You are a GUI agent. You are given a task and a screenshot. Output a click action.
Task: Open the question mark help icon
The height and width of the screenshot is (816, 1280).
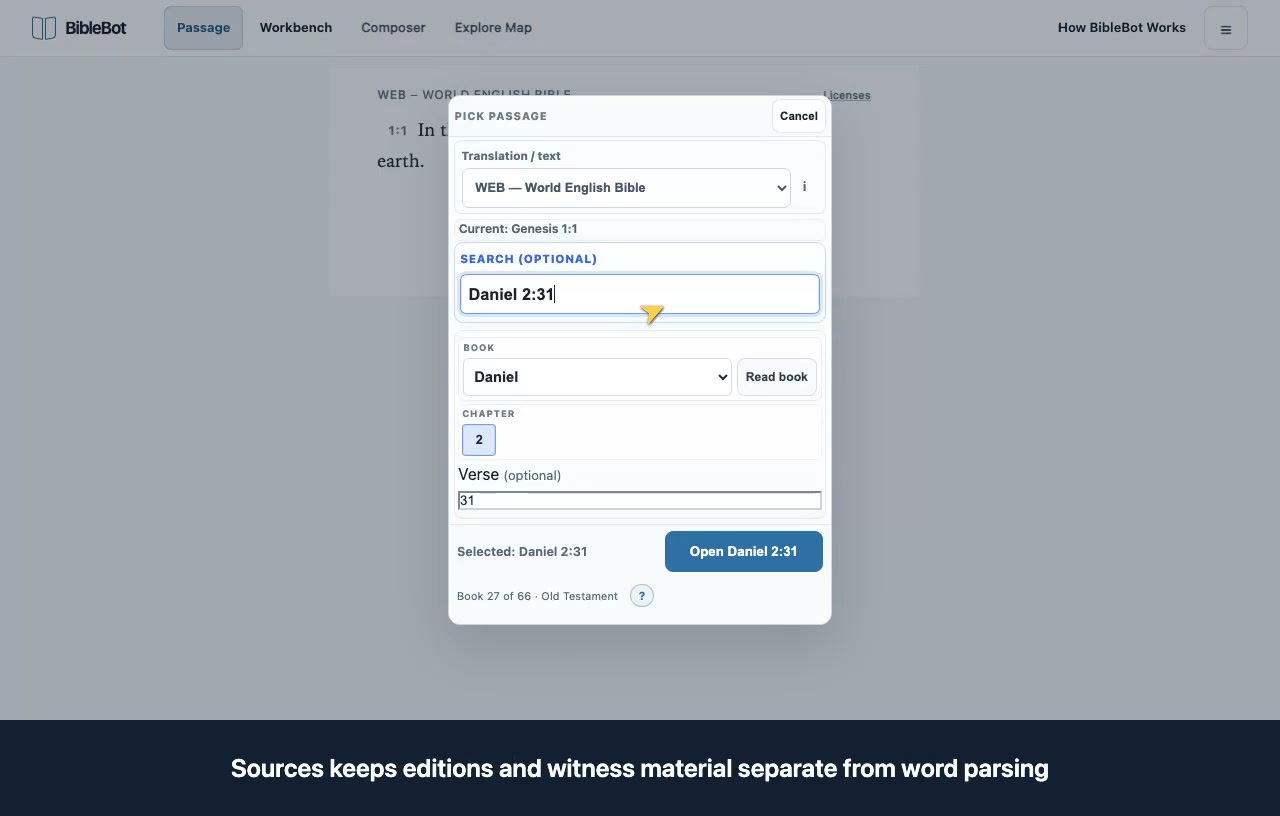click(642, 596)
